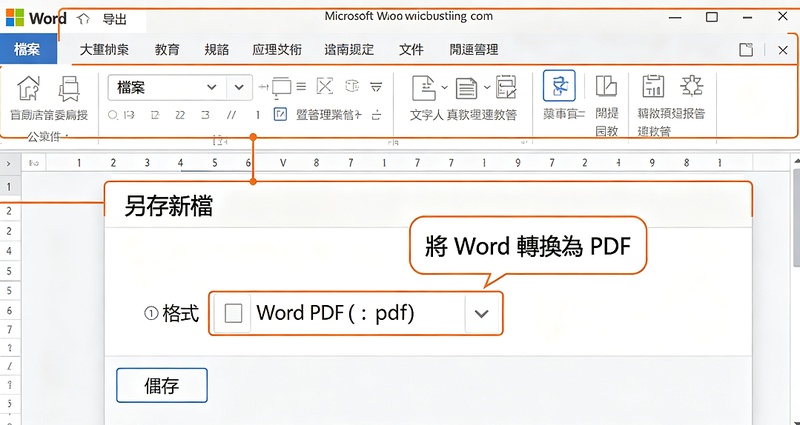Switch to the 開運管理 tab
The height and width of the screenshot is (425, 800).
click(x=473, y=49)
